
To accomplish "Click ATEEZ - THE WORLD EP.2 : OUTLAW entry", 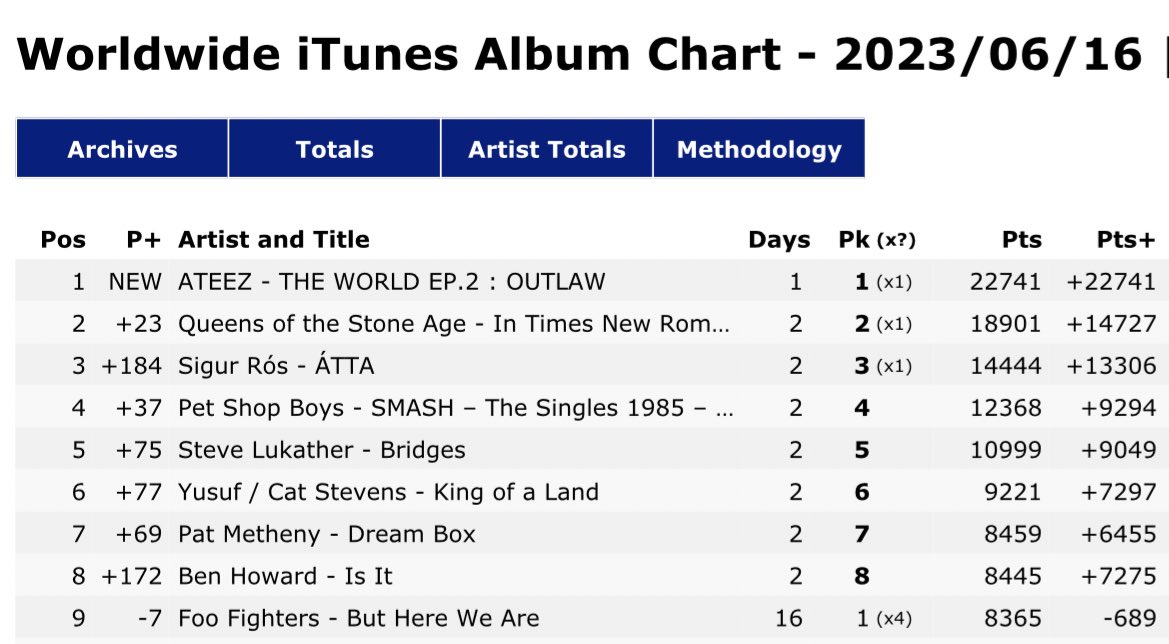I will click(391, 282).
